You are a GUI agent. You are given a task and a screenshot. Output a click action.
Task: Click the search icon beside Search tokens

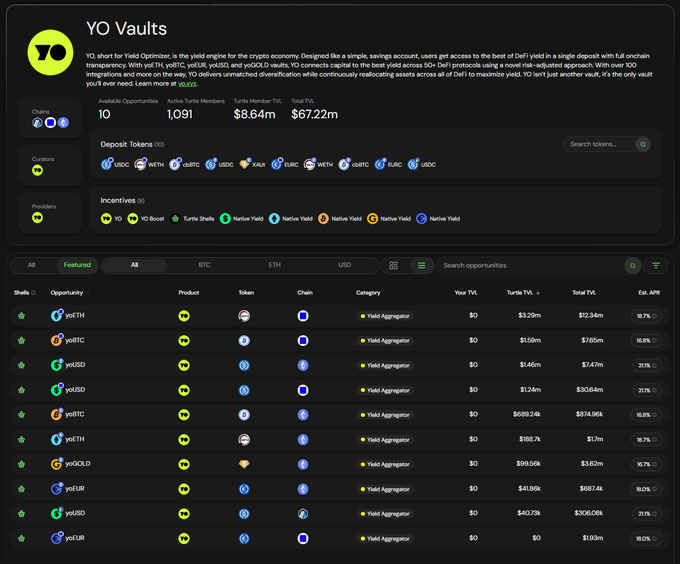coord(643,144)
